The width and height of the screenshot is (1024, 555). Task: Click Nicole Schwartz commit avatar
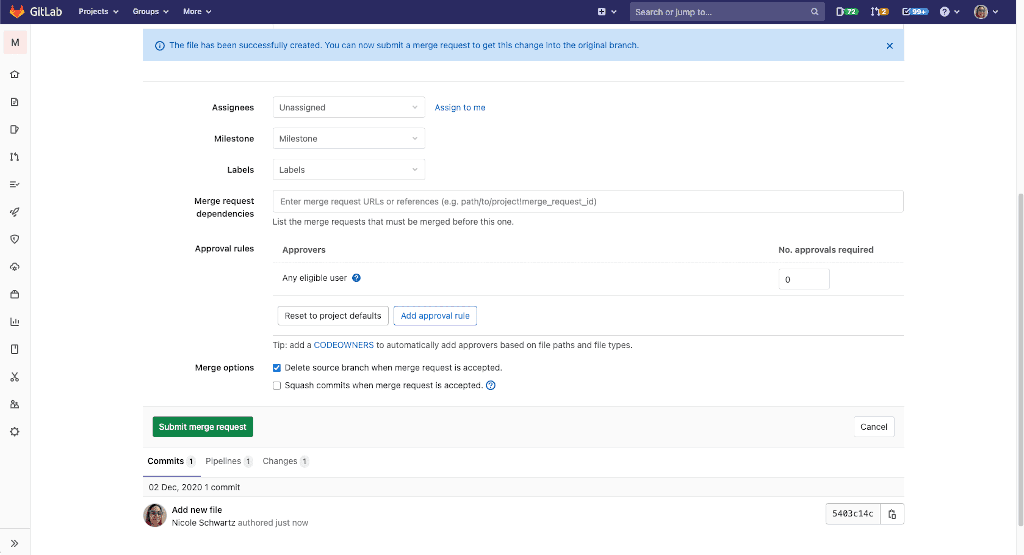(155, 515)
